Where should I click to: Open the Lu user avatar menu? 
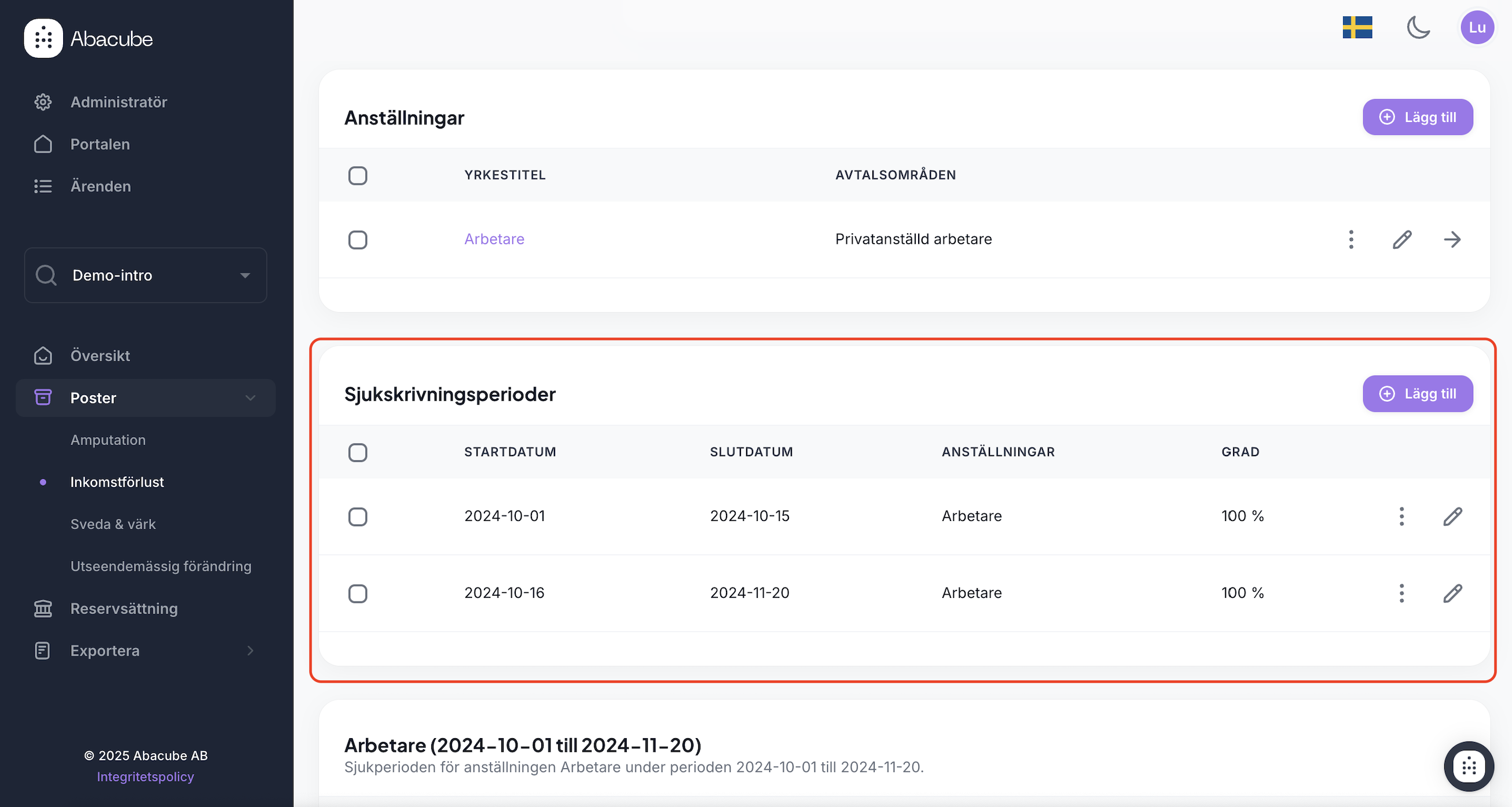1477,28
